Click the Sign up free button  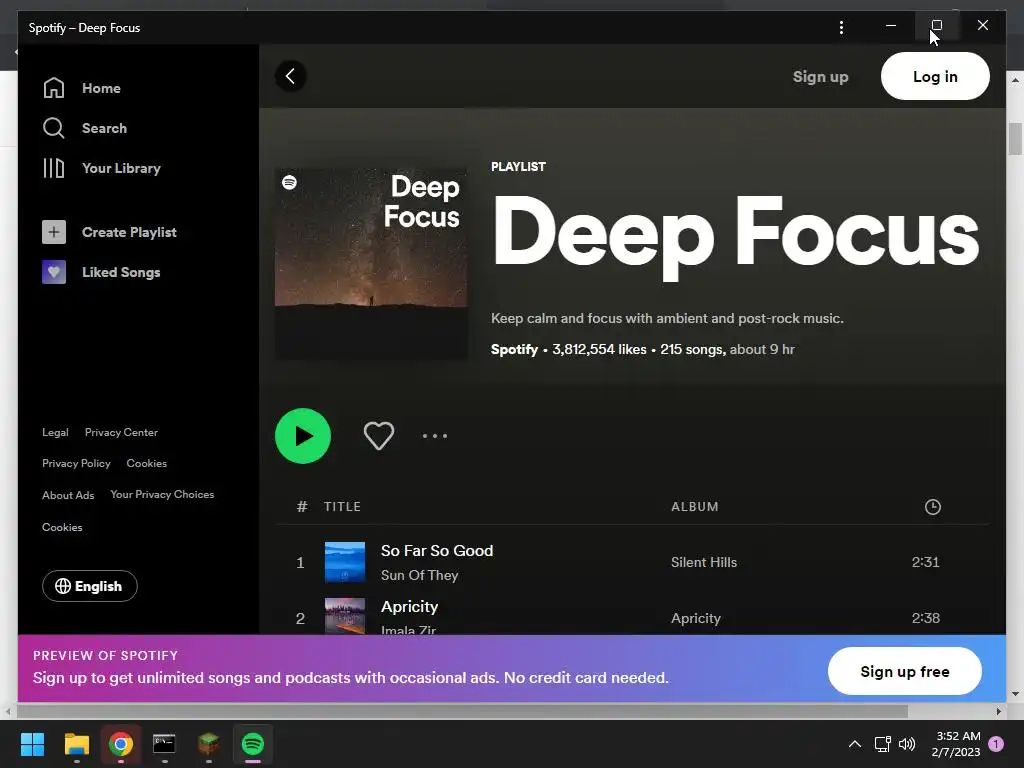904,671
